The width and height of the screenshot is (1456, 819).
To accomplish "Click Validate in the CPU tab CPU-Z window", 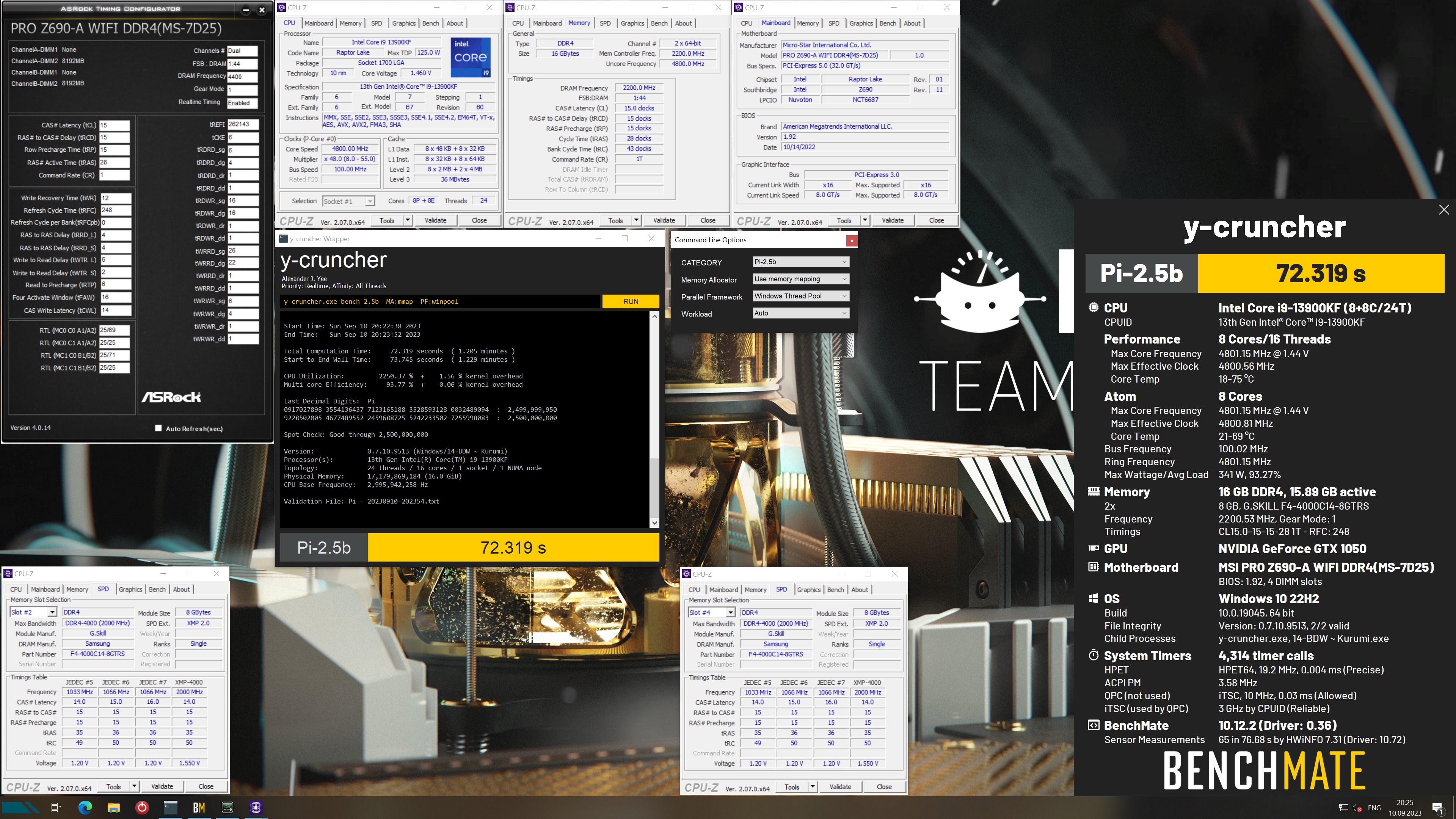I will [435, 220].
